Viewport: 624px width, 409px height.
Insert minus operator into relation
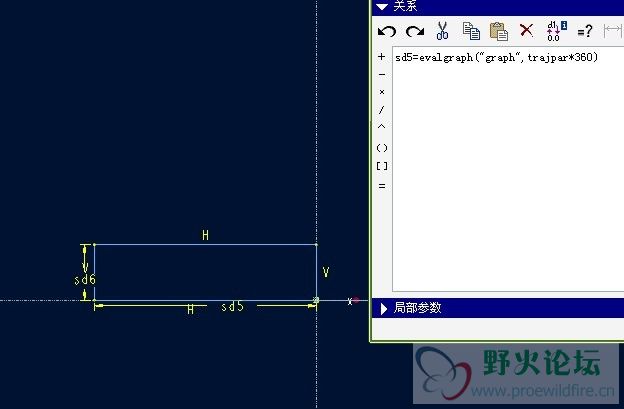coord(382,74)
